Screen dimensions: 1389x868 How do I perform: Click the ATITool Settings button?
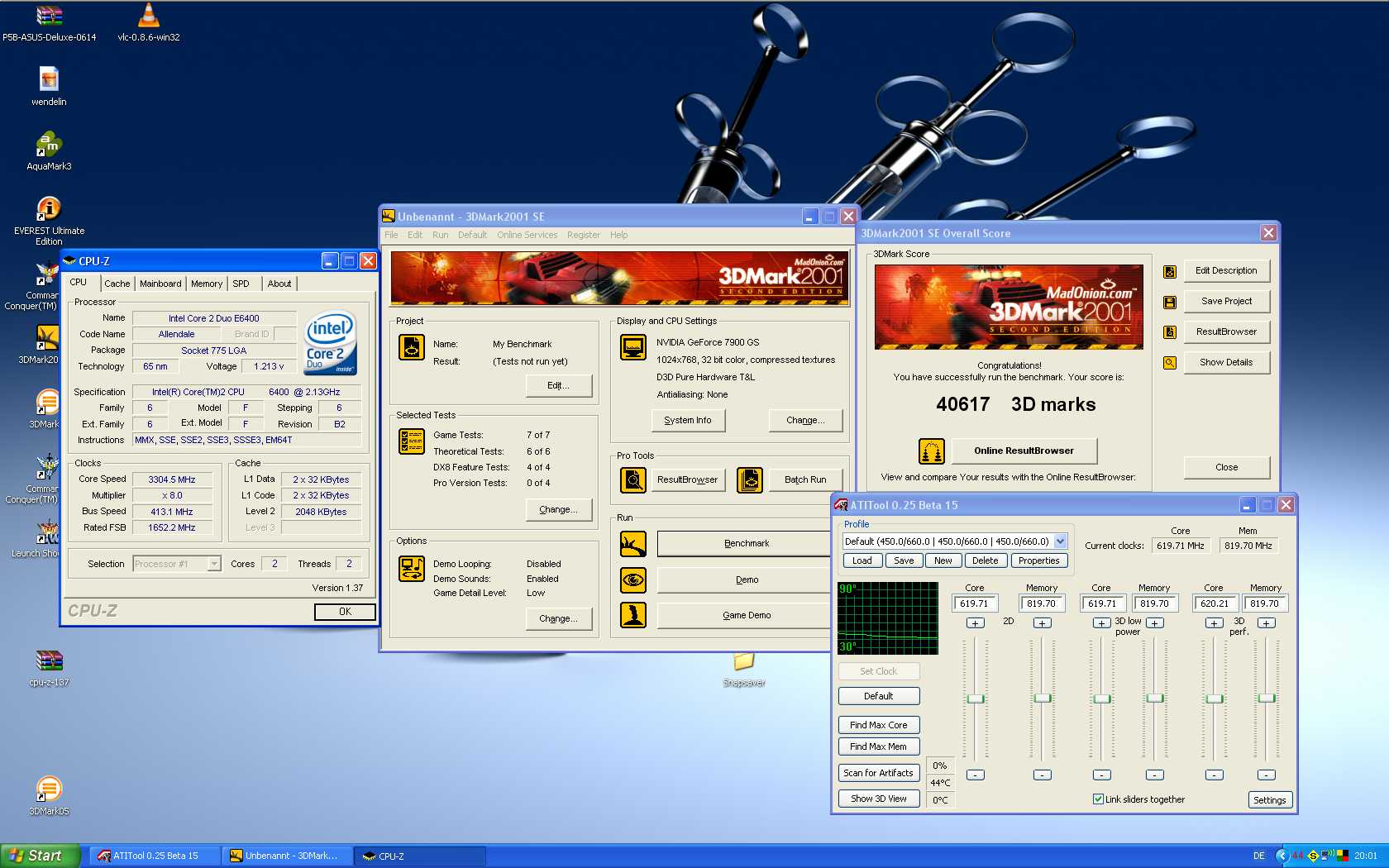[1269, 800]
